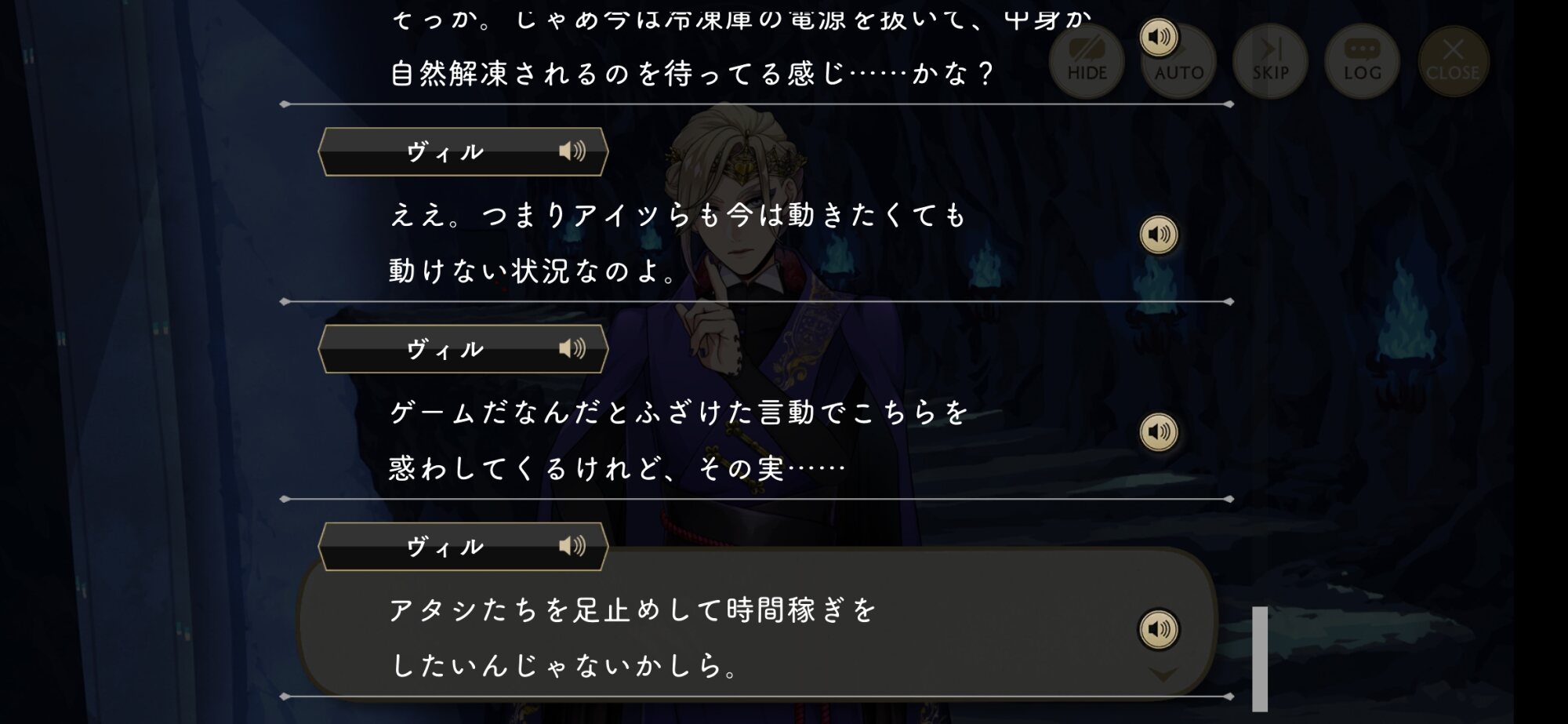Skip the story with SKIP button
This screenshot has height=724, width=1568.
click(x=1270, y=61)
